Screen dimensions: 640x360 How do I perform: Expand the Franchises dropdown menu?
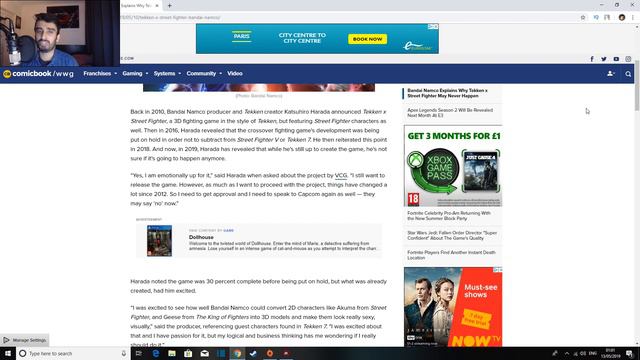coord(100,74)
